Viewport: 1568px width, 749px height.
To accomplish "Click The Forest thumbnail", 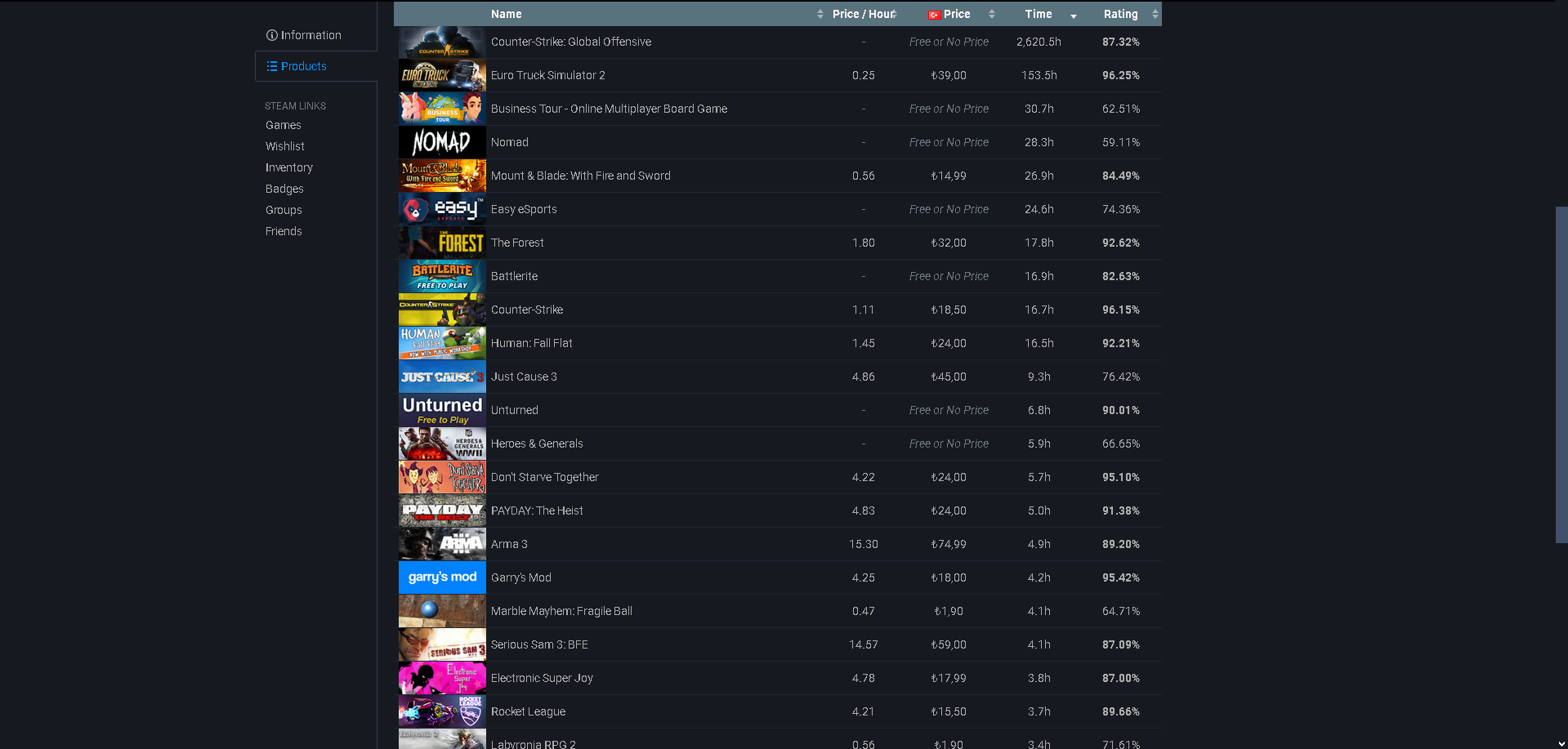I will (x=442, y=243).
